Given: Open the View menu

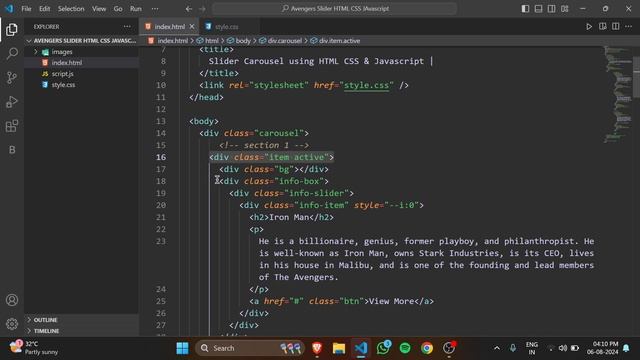Looking at the screenshot, I should [99, 9].
